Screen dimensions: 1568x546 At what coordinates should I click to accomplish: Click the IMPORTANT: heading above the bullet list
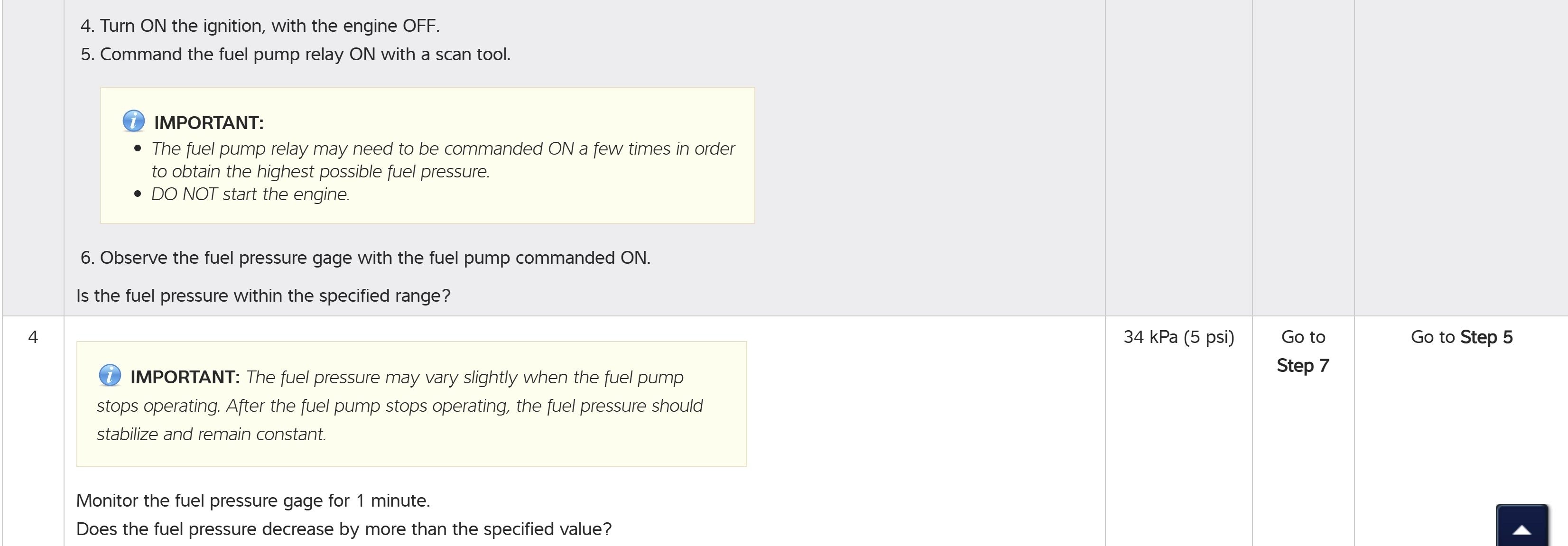click(x=208, y=123)
